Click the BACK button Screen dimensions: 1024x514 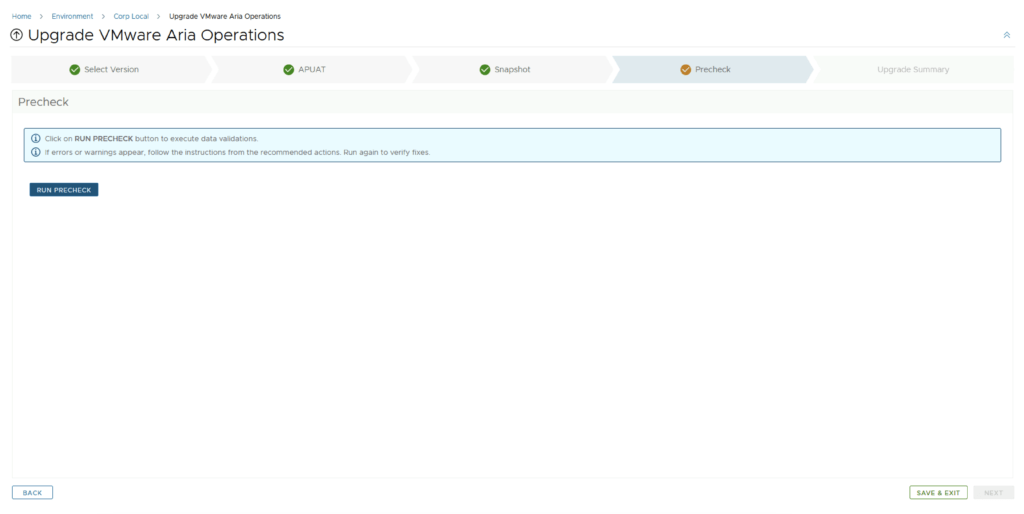(x=32, y=493)
